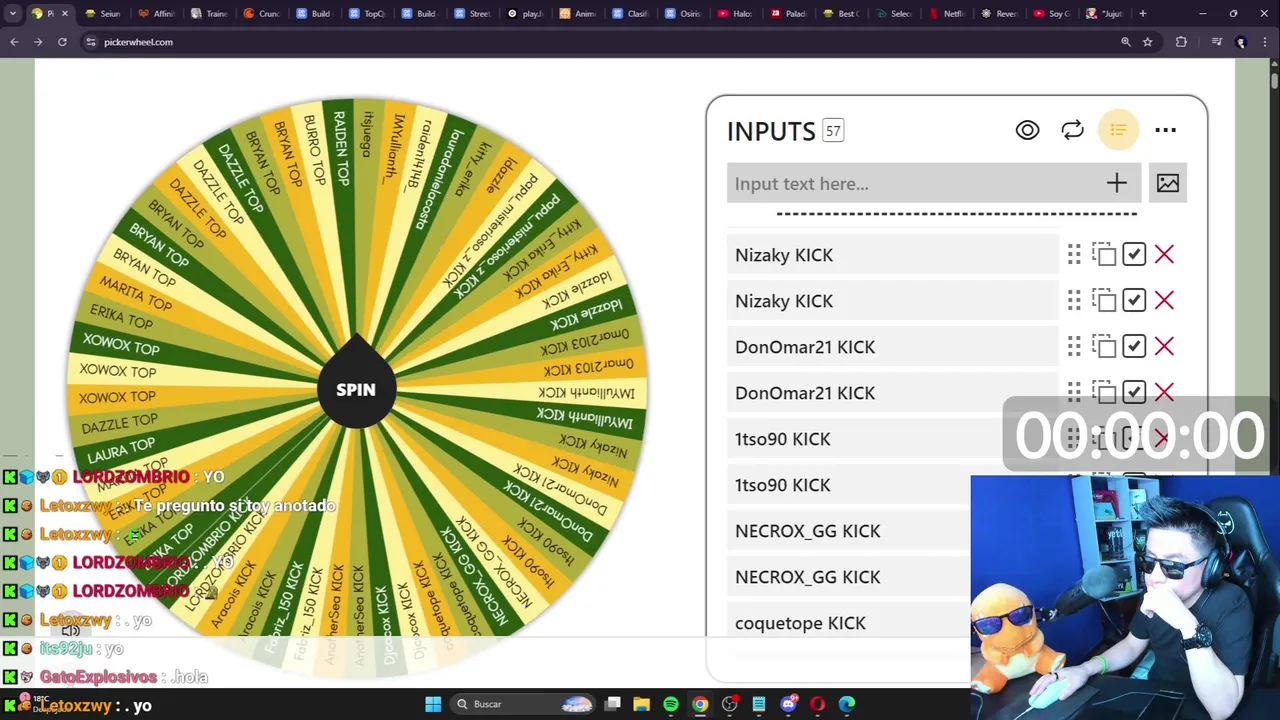Open browser extensions puzzle icon
Viewport: 1280px width, 720px height.
[x=1181, y=42]
